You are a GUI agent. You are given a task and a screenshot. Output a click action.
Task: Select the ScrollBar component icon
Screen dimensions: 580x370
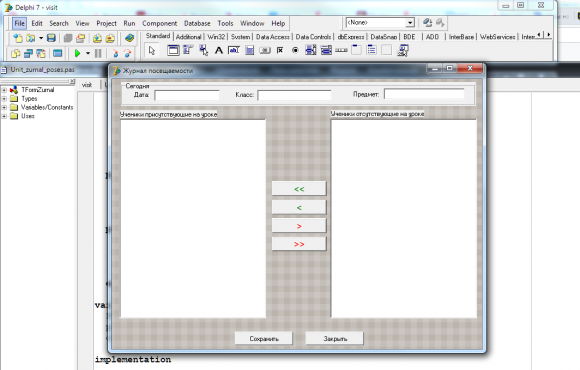pyautogui.click(x=341, y=50)
